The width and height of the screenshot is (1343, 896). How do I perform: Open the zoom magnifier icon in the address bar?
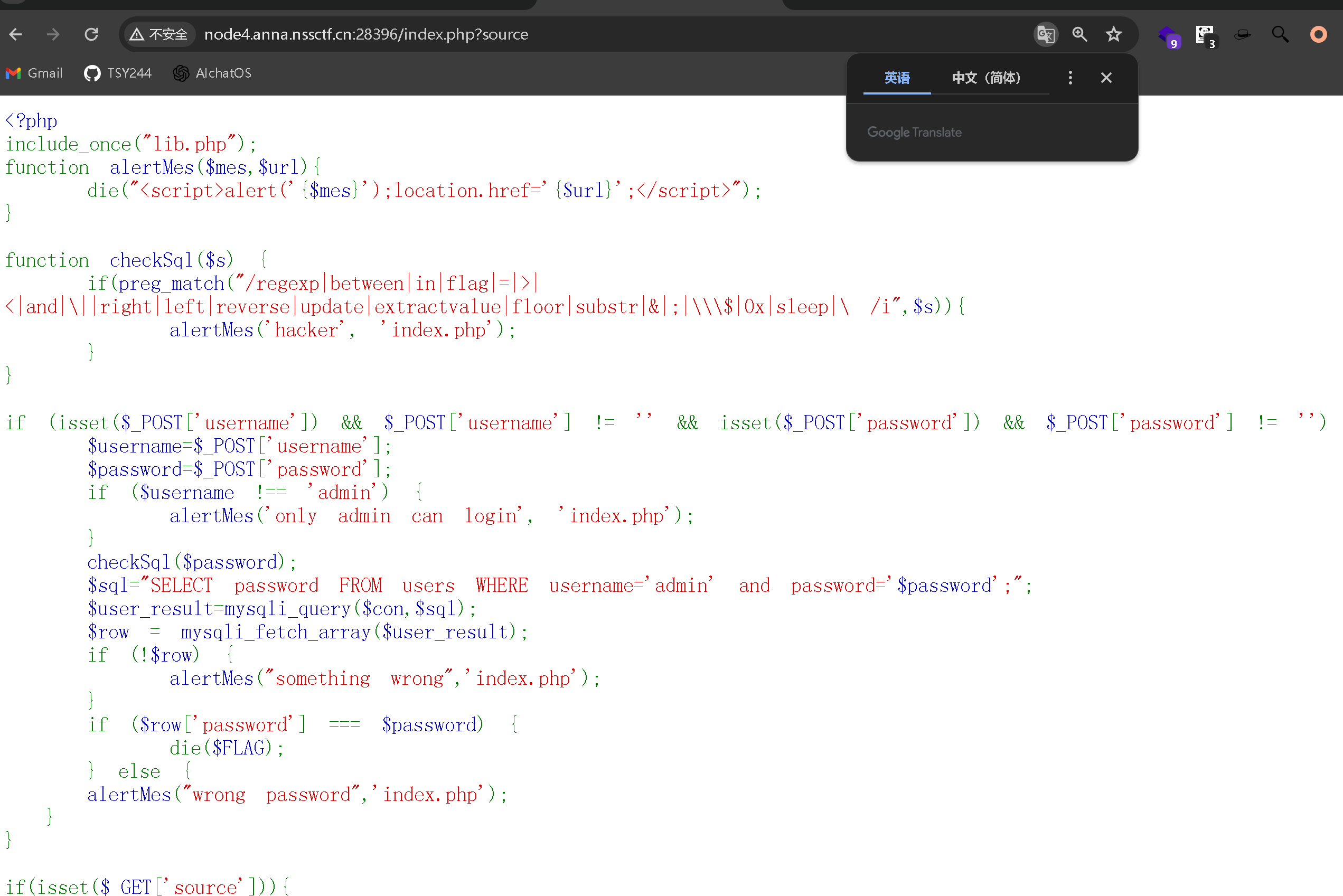1079,34
